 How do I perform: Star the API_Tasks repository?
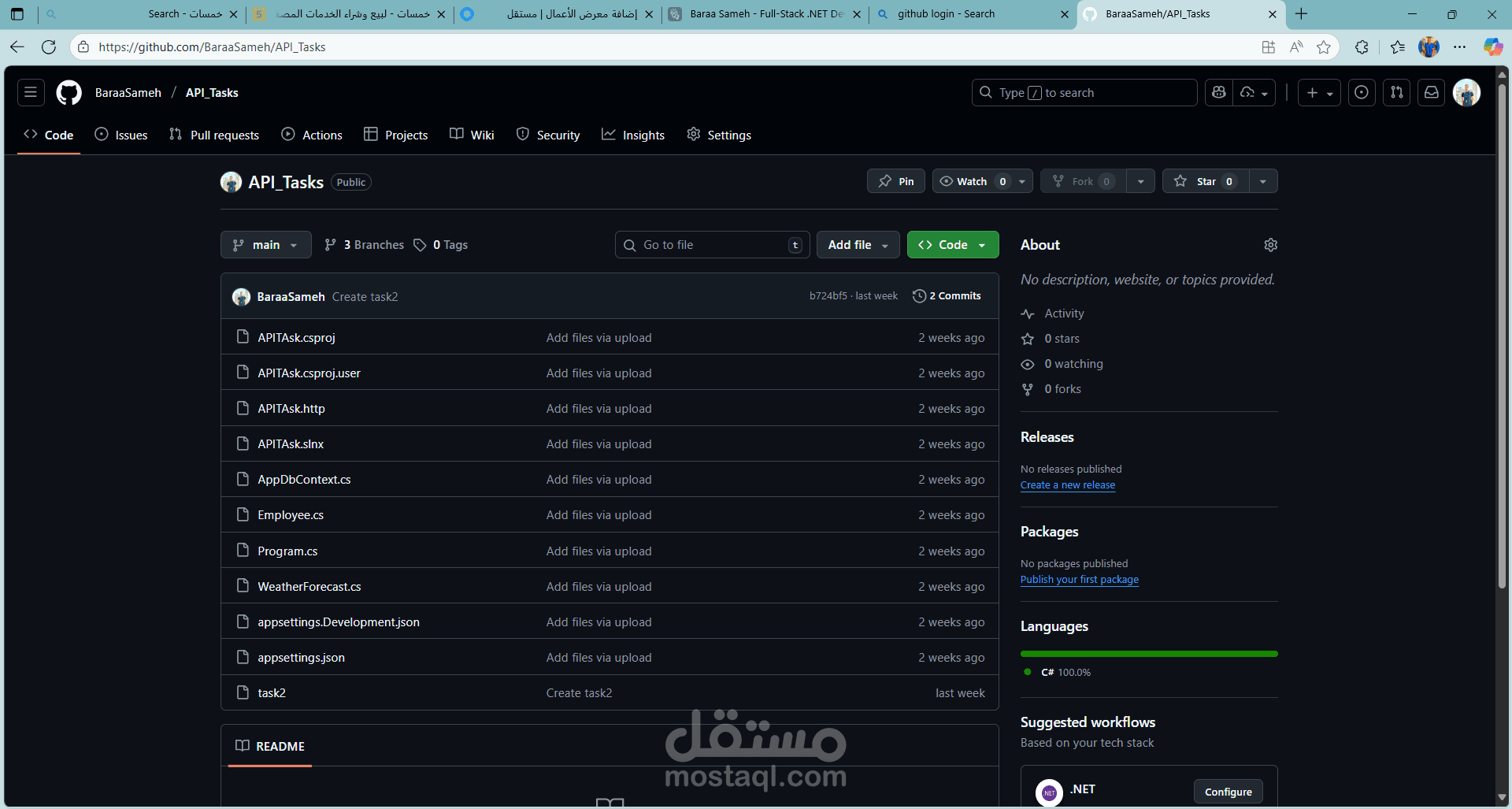pyautogui.click(x=1205, y=181)
